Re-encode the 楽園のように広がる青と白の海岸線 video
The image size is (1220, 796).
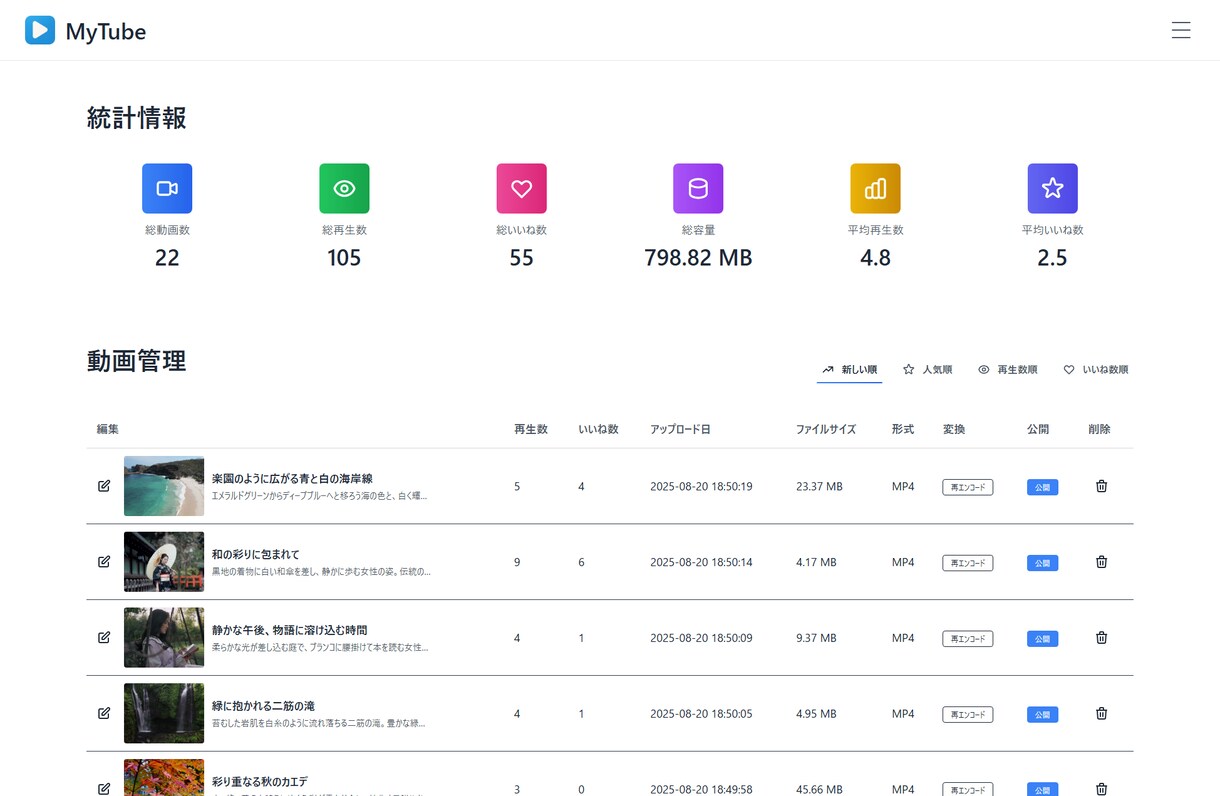click(x=967, y=487)
